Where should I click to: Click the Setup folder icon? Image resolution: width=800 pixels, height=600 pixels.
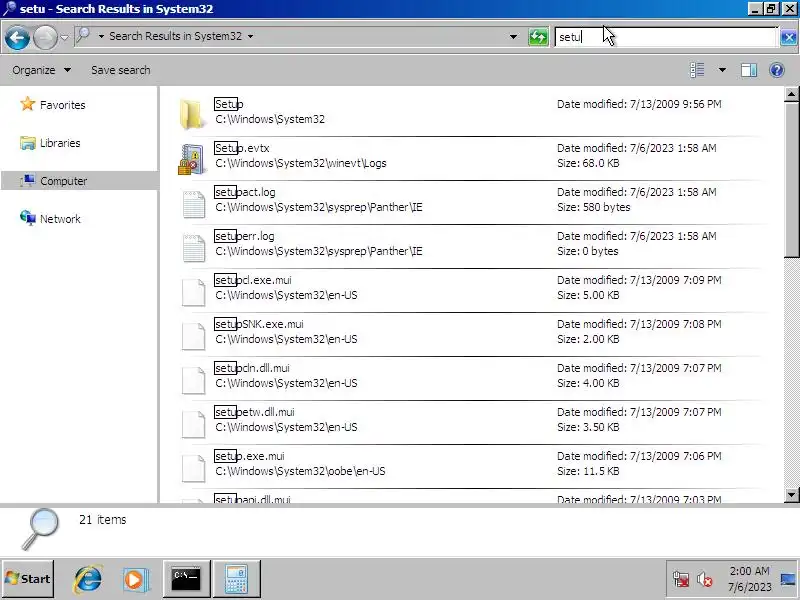pyautogui.click(x=192, y=114)
